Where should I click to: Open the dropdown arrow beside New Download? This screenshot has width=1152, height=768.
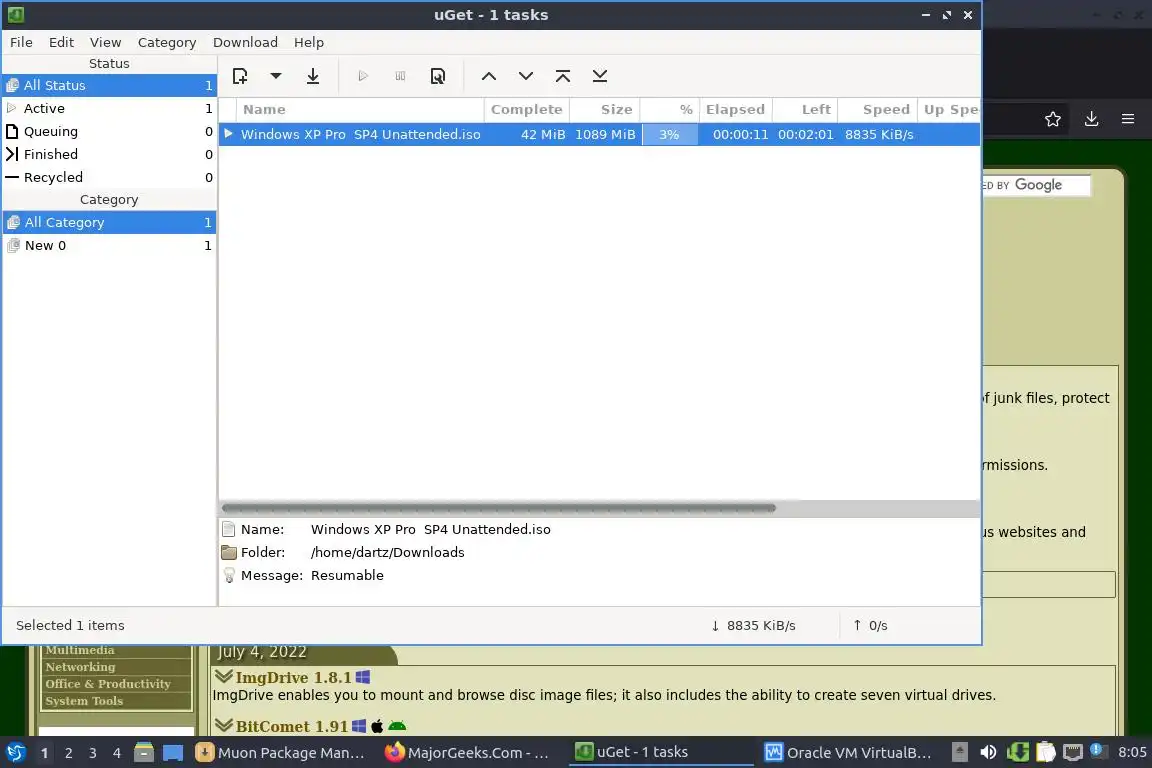coord(276,76)
